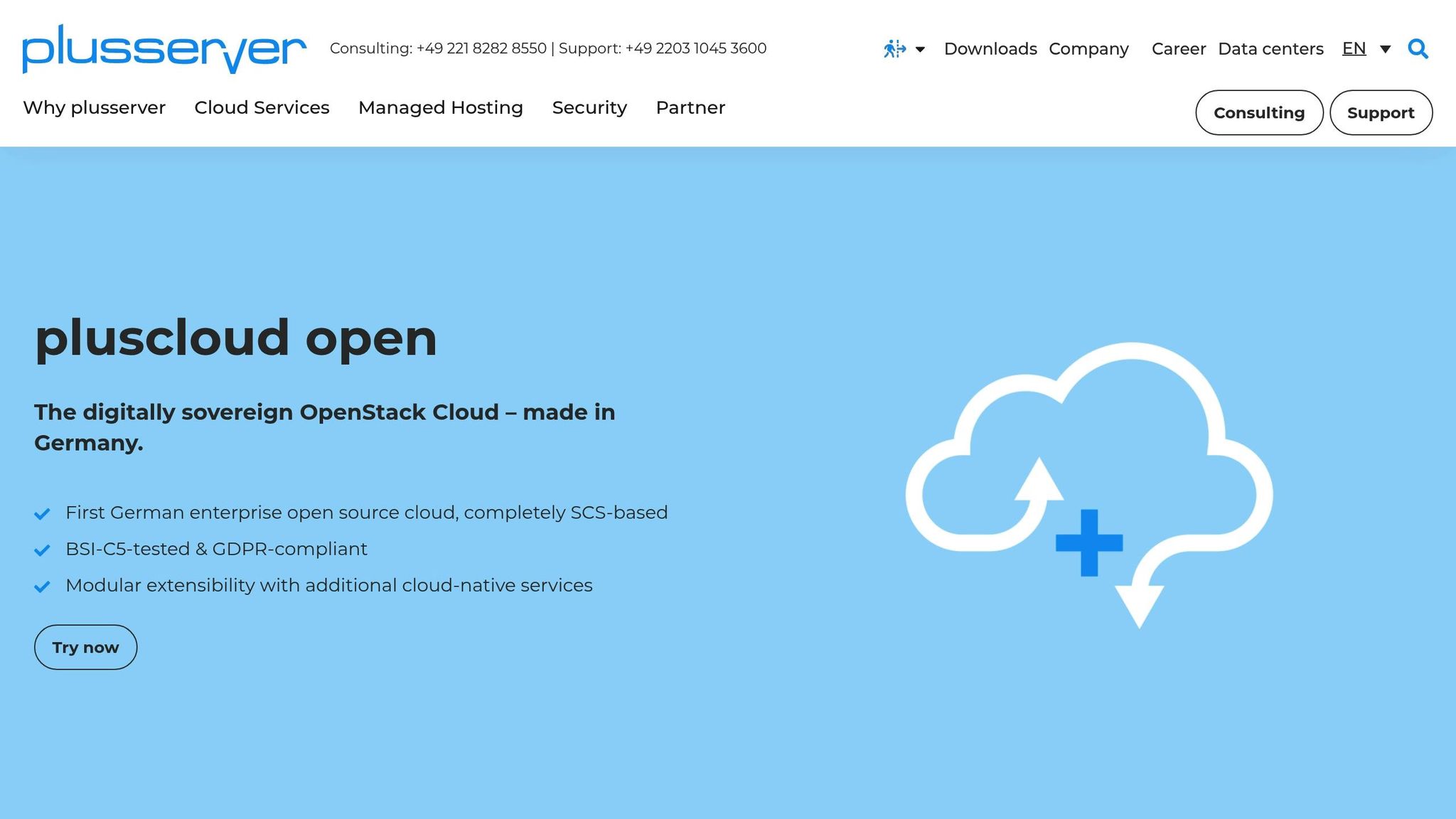Expand the accessibility dropdown arrow
Viewport: 1456px width, 819px height.
tap(920, 49)
